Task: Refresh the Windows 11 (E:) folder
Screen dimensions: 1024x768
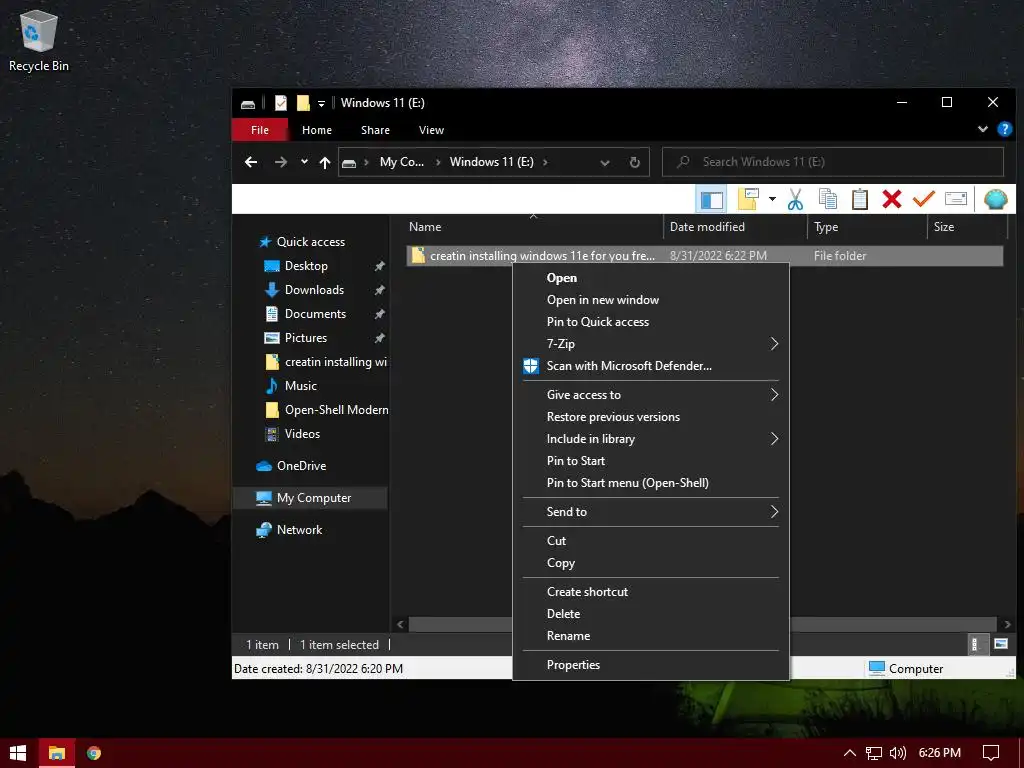Action: pyautogui.click(x=634, y=163)
